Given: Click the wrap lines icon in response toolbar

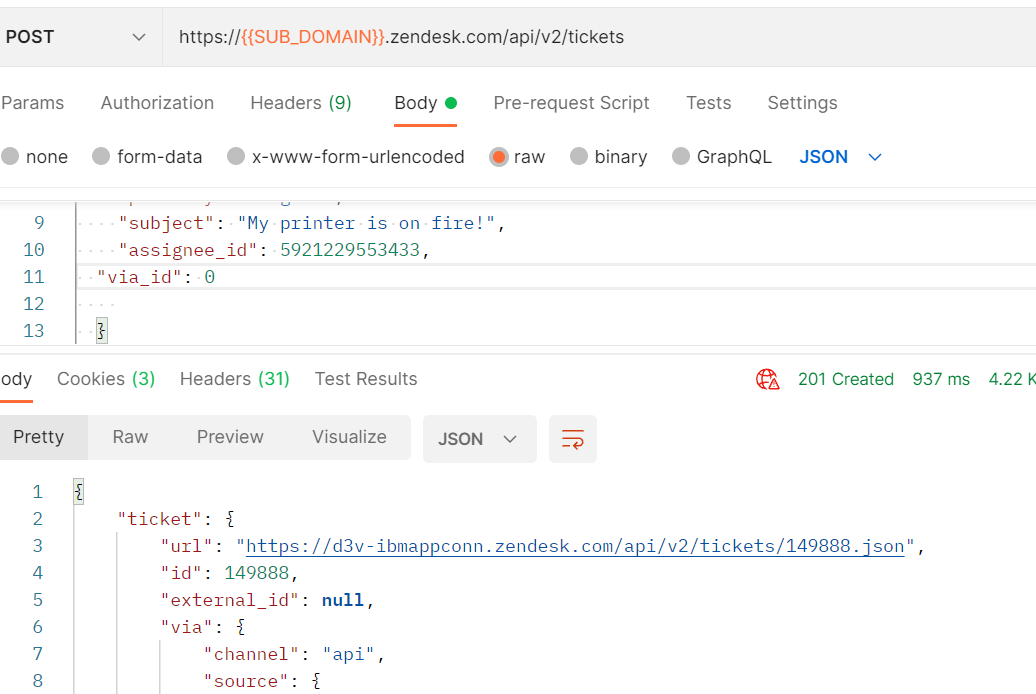Looking at the screenshot, I should pos(573,439).
